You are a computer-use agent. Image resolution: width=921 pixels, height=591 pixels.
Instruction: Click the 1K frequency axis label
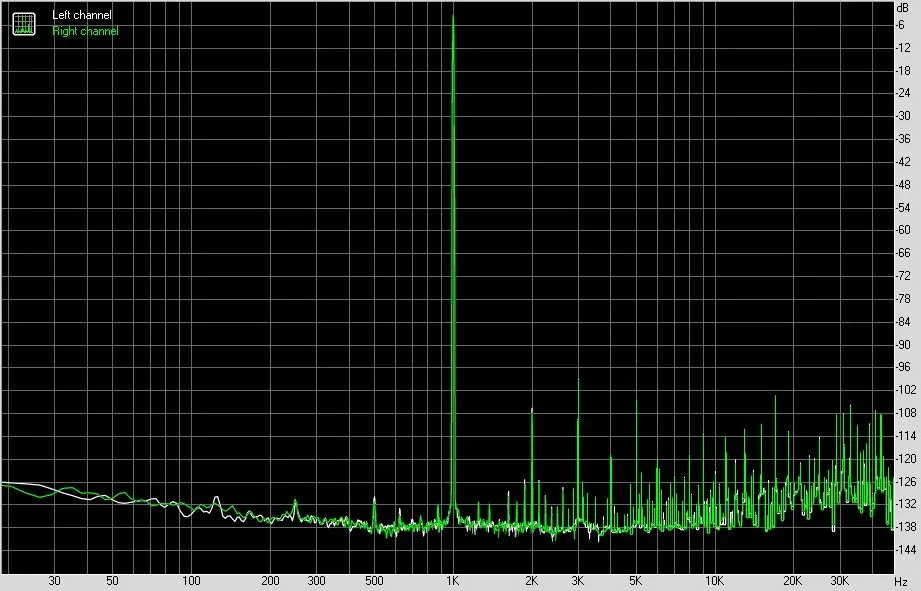(x=452, y=581)
